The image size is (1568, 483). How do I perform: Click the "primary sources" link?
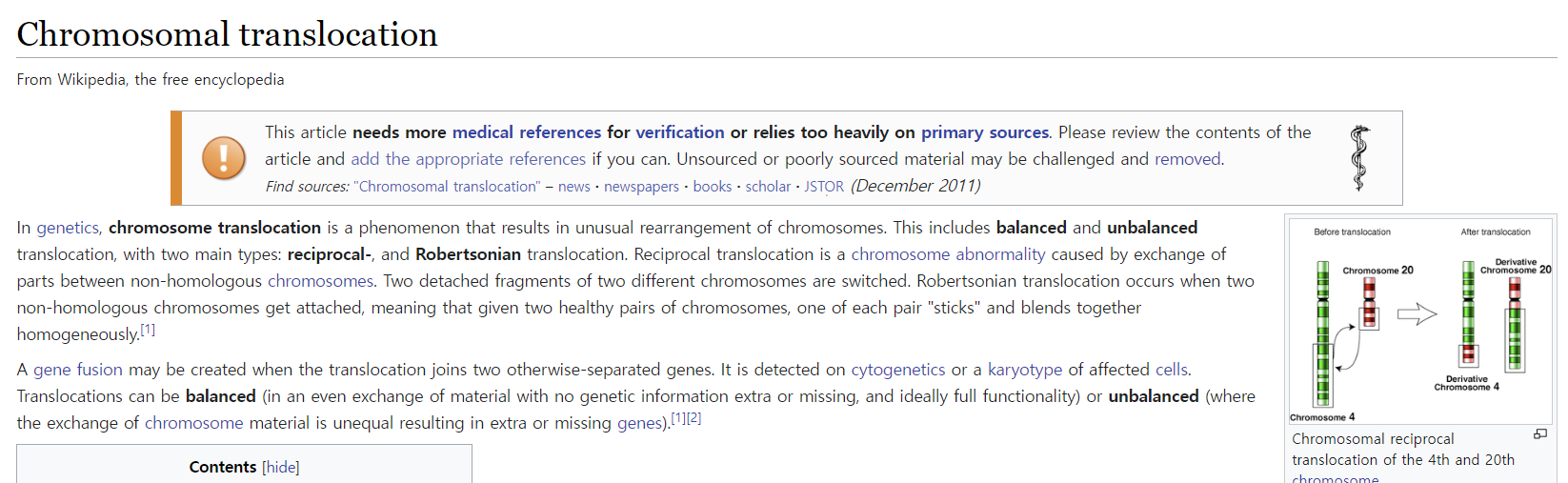pyautogui.click(x=984, y=132)
